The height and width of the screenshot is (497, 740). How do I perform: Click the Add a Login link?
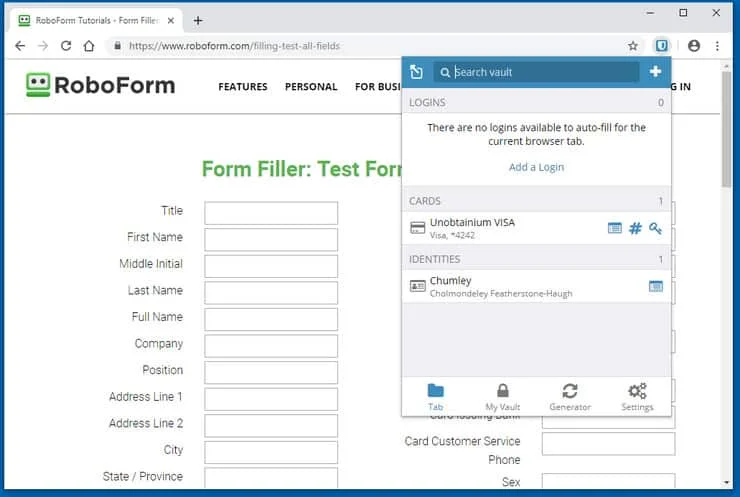pos(536,167)
